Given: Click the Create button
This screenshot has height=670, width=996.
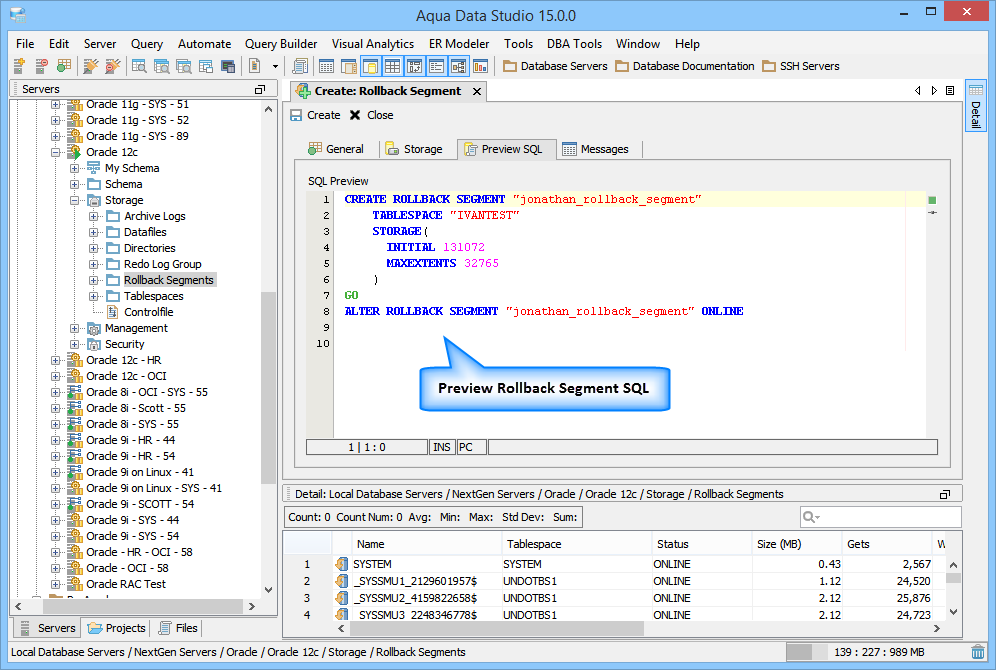Looking at the screenshot, I should 315,115.
